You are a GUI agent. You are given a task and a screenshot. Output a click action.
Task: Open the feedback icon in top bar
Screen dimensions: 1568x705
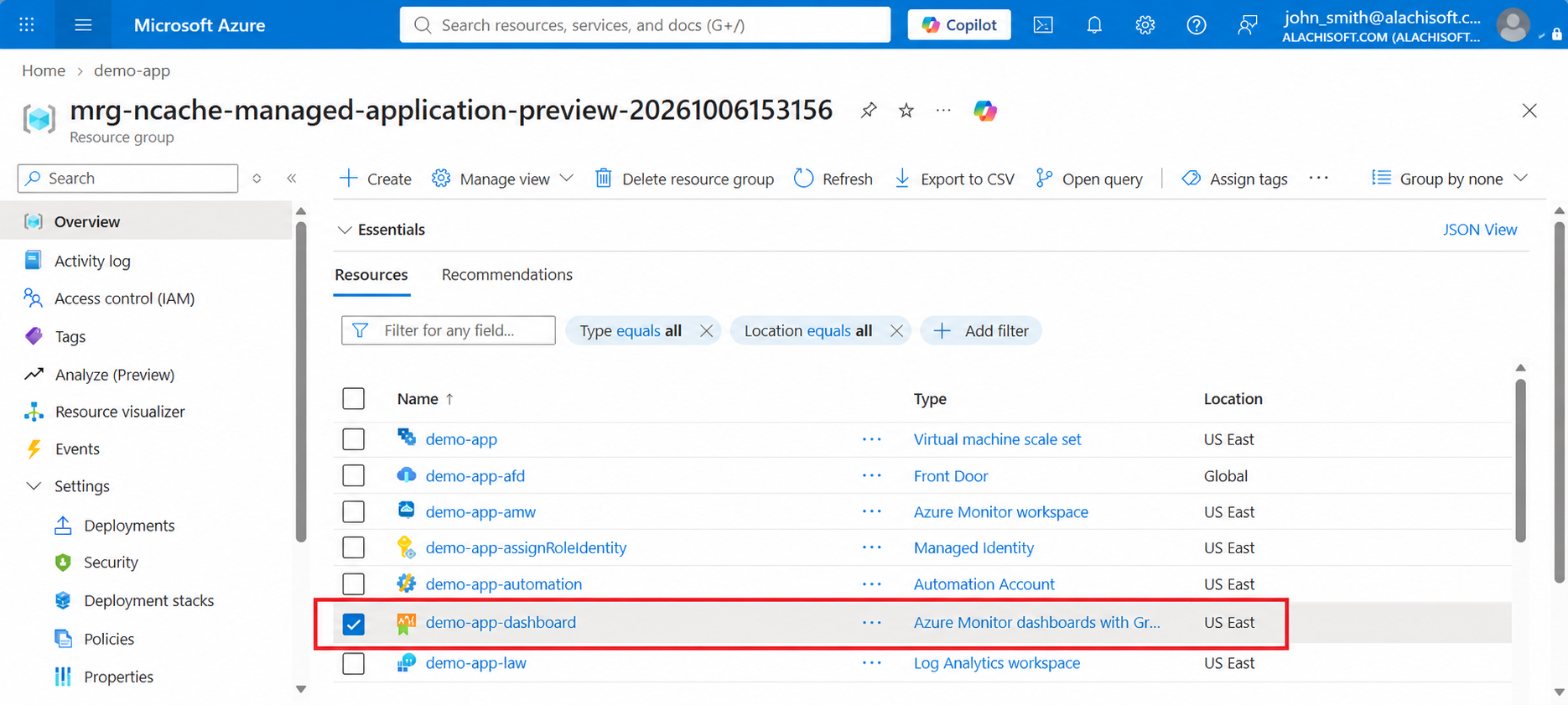[1248, 25]
